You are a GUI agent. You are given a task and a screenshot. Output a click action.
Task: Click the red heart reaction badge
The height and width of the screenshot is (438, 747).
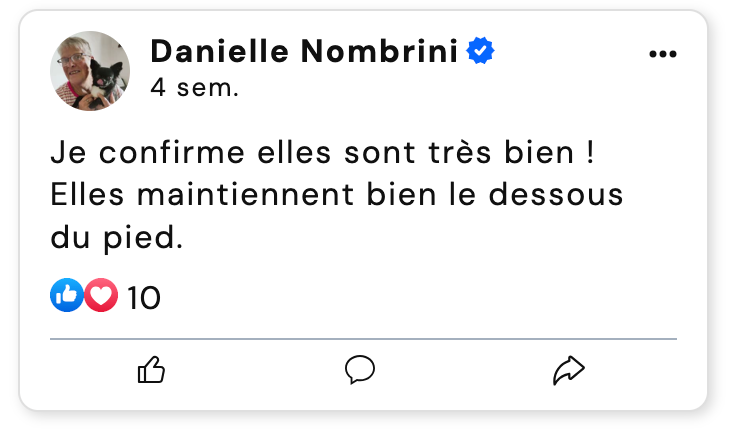pyautogui.click(x=101, y=295)
